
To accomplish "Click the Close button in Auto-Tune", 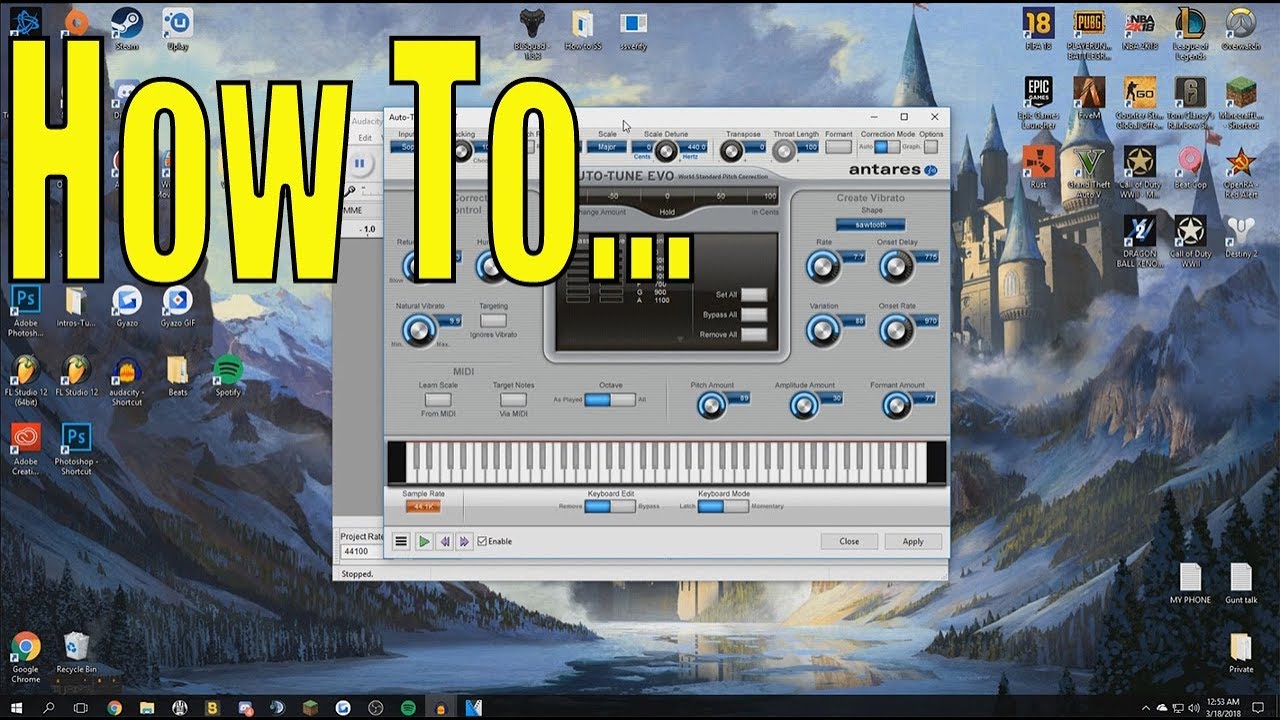I will coord(849,541).
